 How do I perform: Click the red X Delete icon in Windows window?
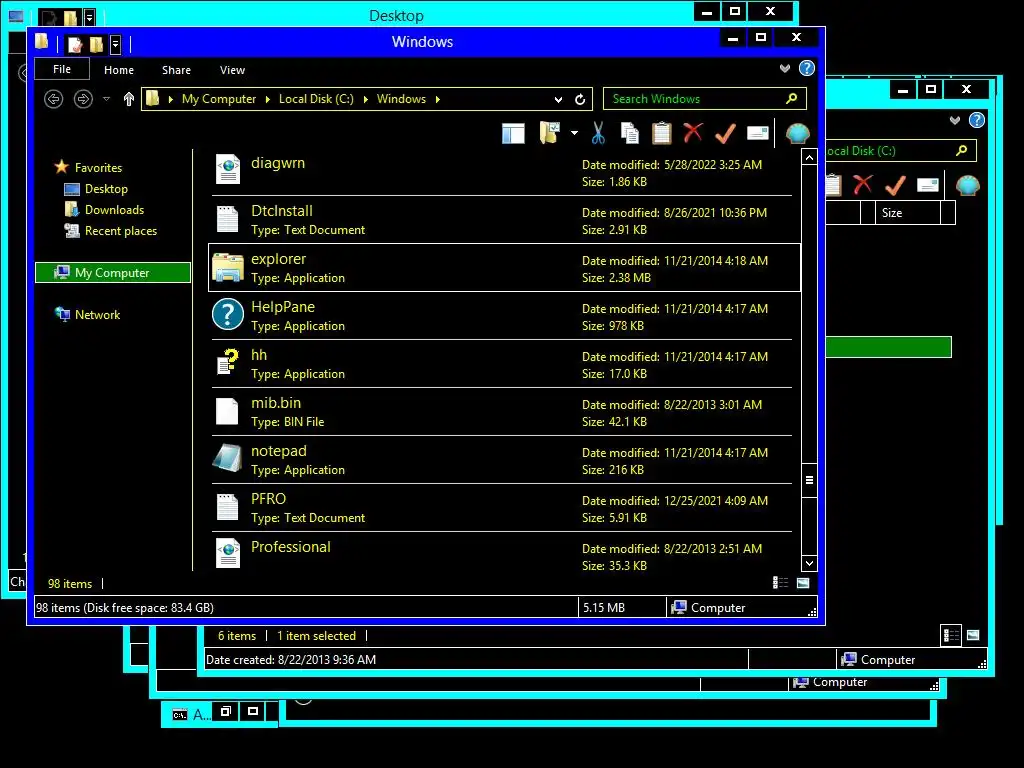(x=693, y=133)
